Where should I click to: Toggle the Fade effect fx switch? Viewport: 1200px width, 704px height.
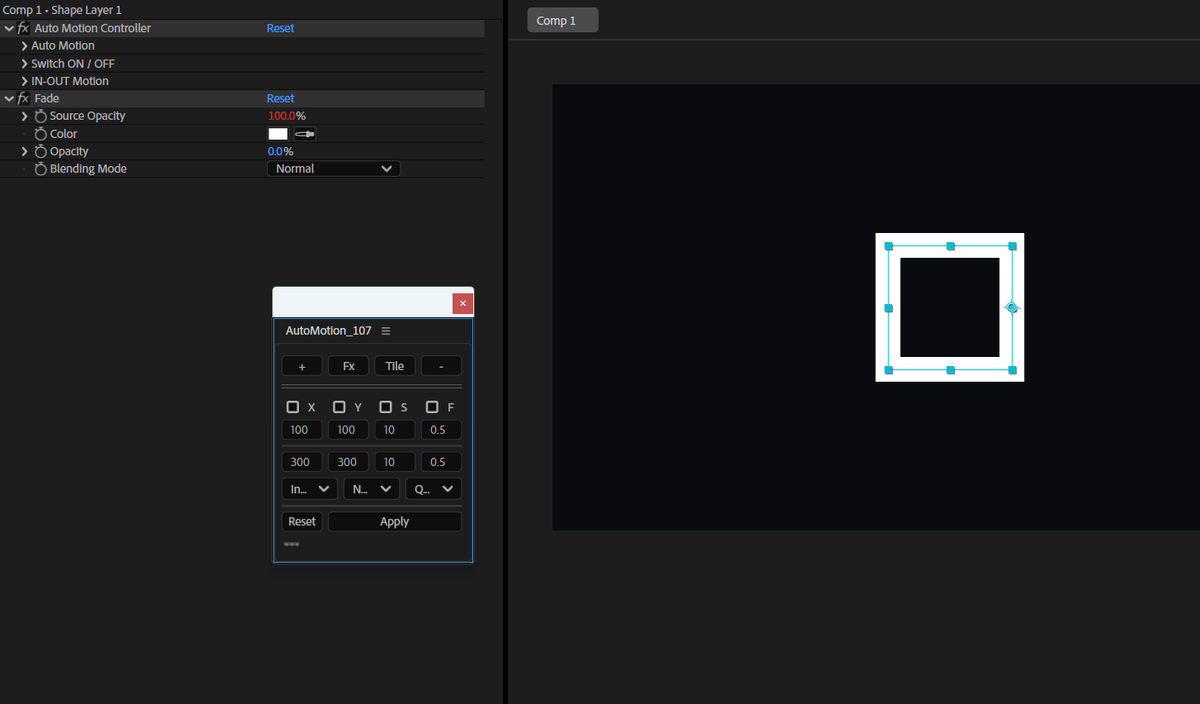pyautogui.click(x=23, y=98)
